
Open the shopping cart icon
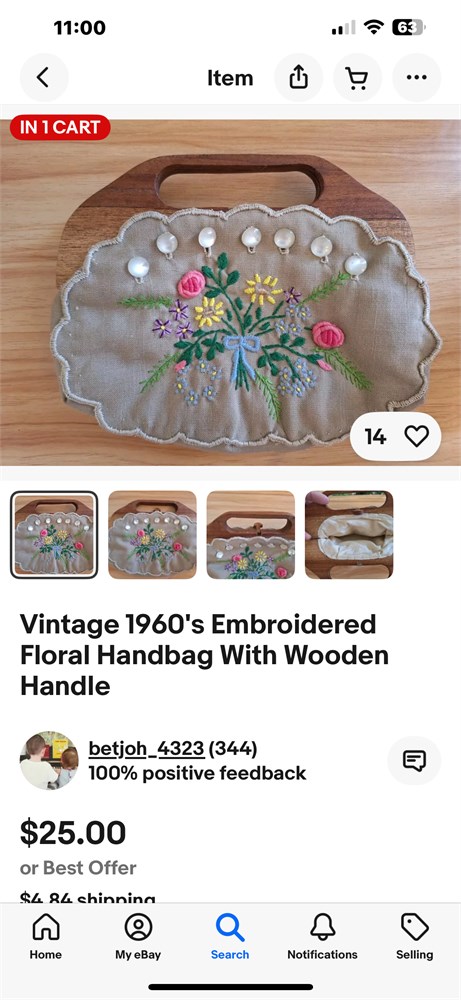coord(357,78)
